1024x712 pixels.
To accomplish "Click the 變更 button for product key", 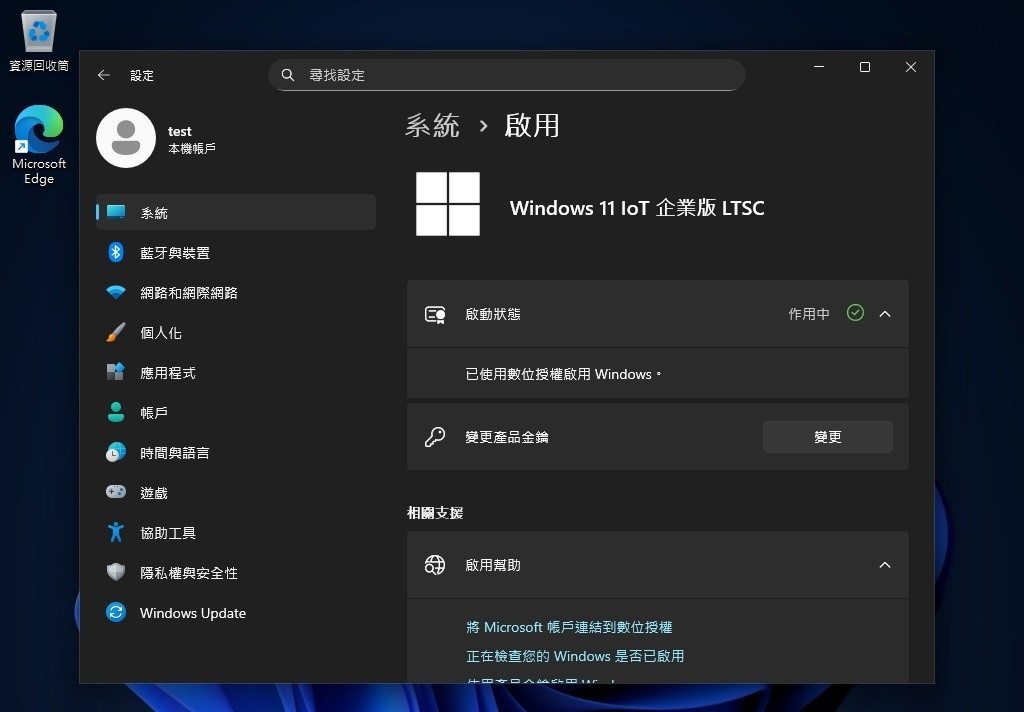I will (827, 436).
